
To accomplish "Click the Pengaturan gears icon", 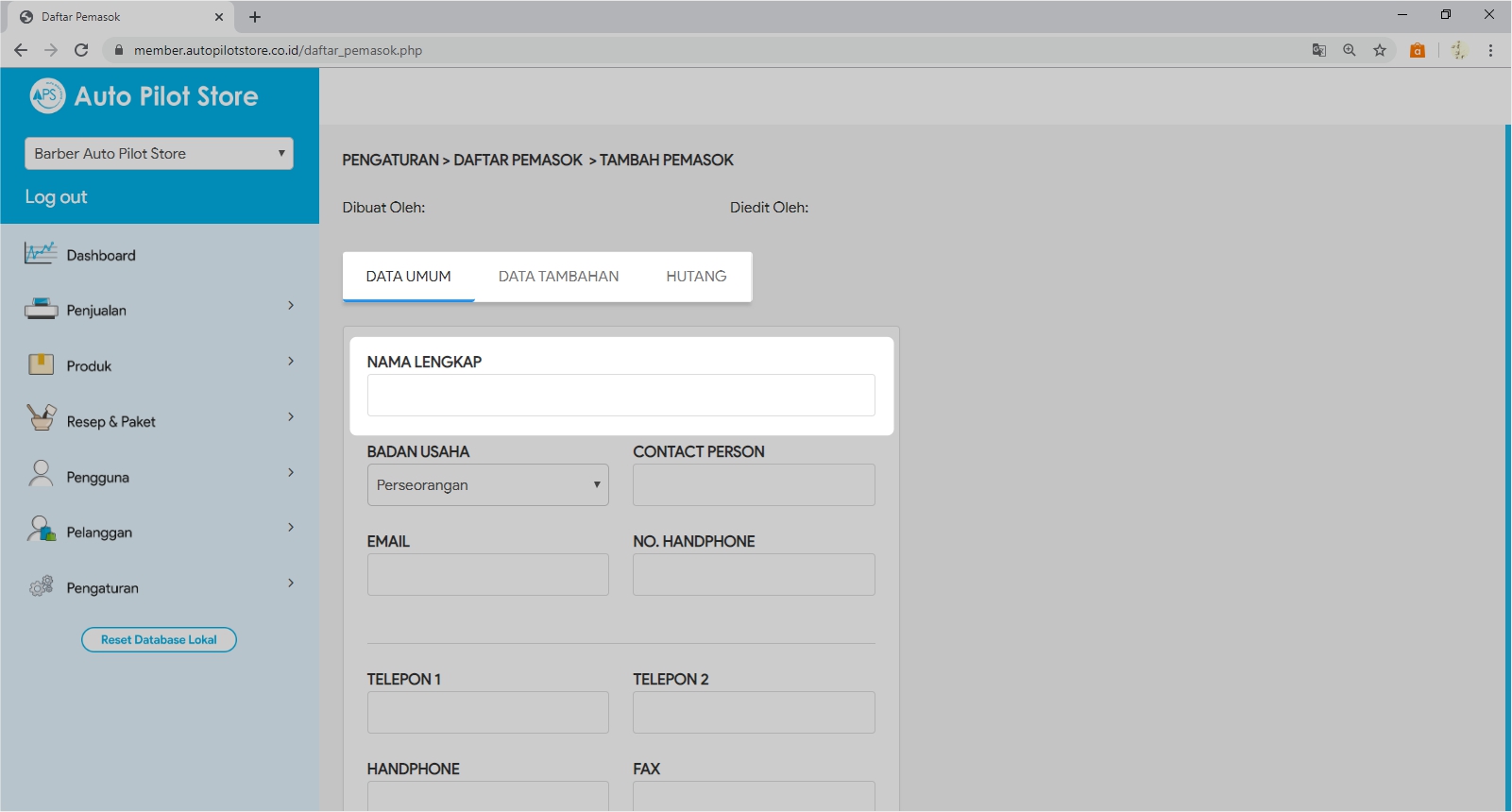I will tap(41, 586).
